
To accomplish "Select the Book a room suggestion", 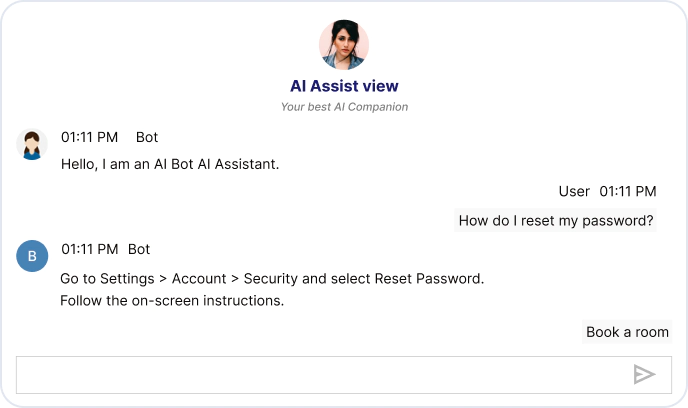I will pyautogui.click(x=627, y=332).
